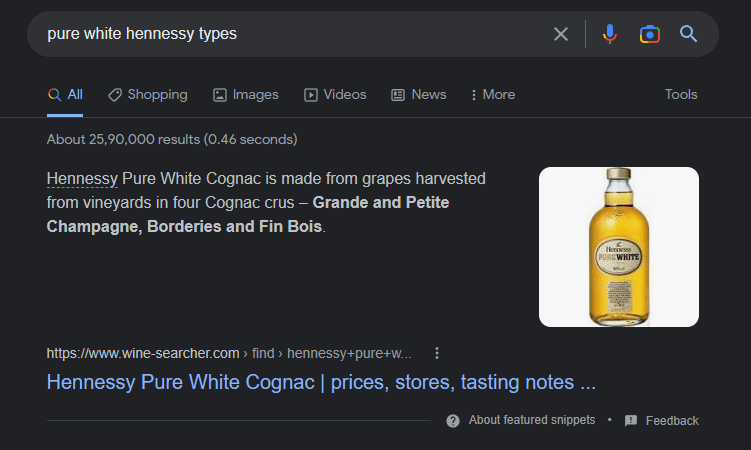
Task: Click the Feedback flag icon
Action: [631, 421]
